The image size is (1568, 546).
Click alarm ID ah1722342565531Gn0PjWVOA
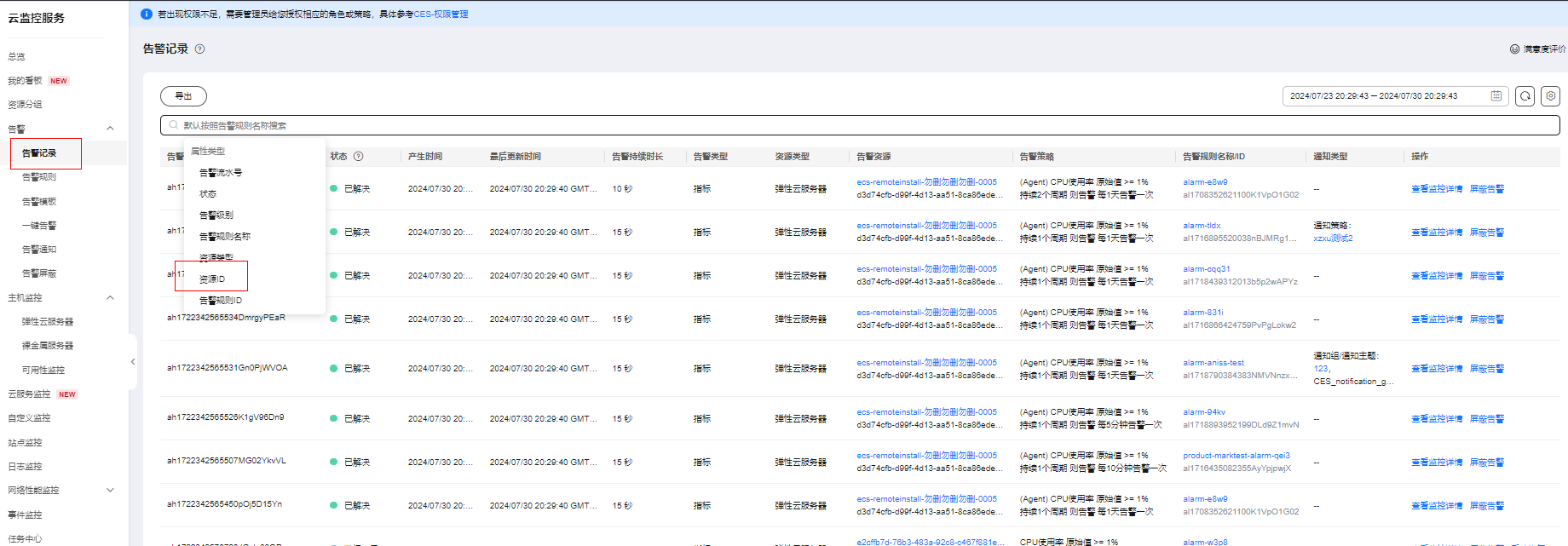[228, 368]
